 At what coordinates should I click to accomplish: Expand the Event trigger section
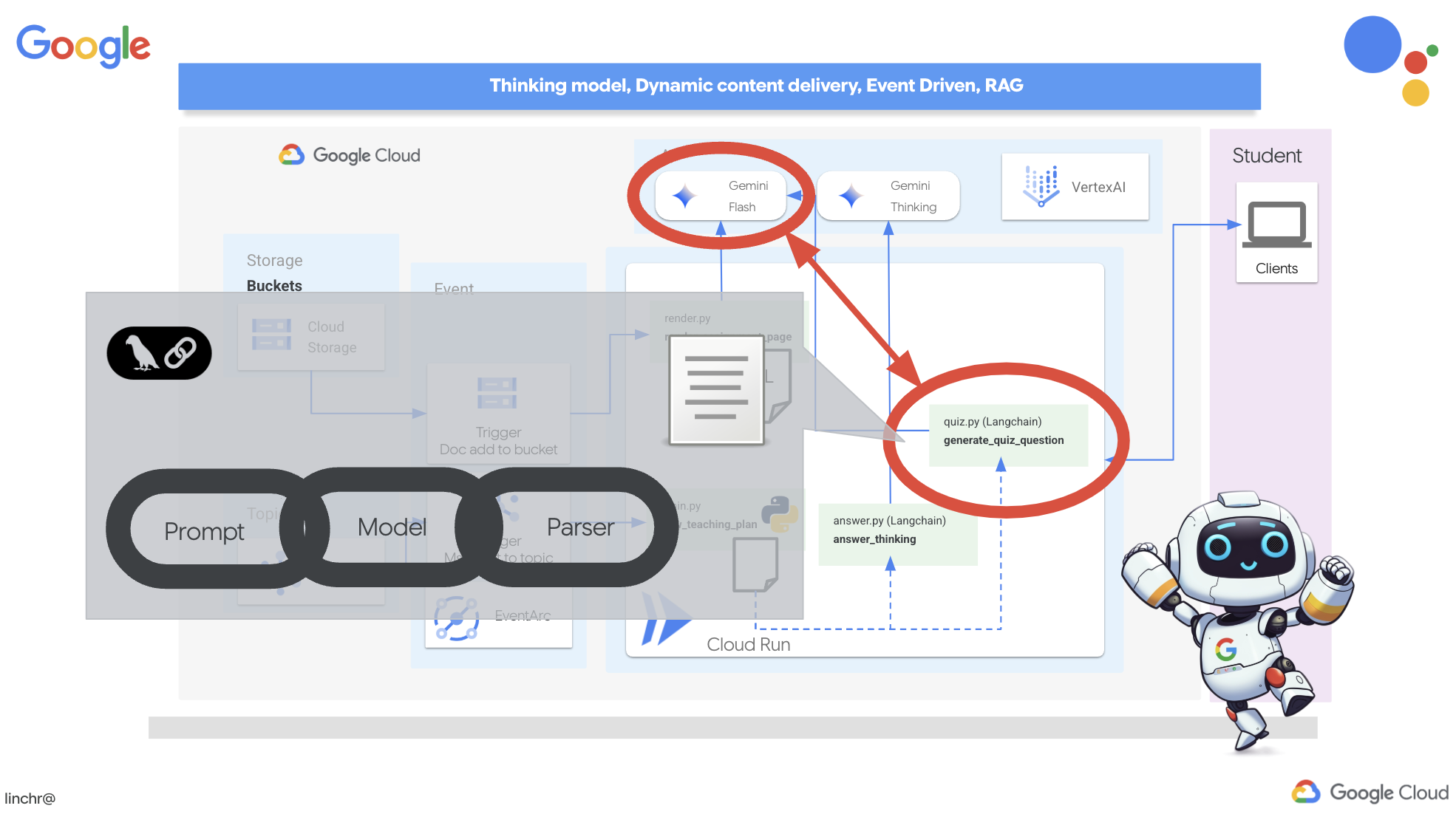point(454,288)
